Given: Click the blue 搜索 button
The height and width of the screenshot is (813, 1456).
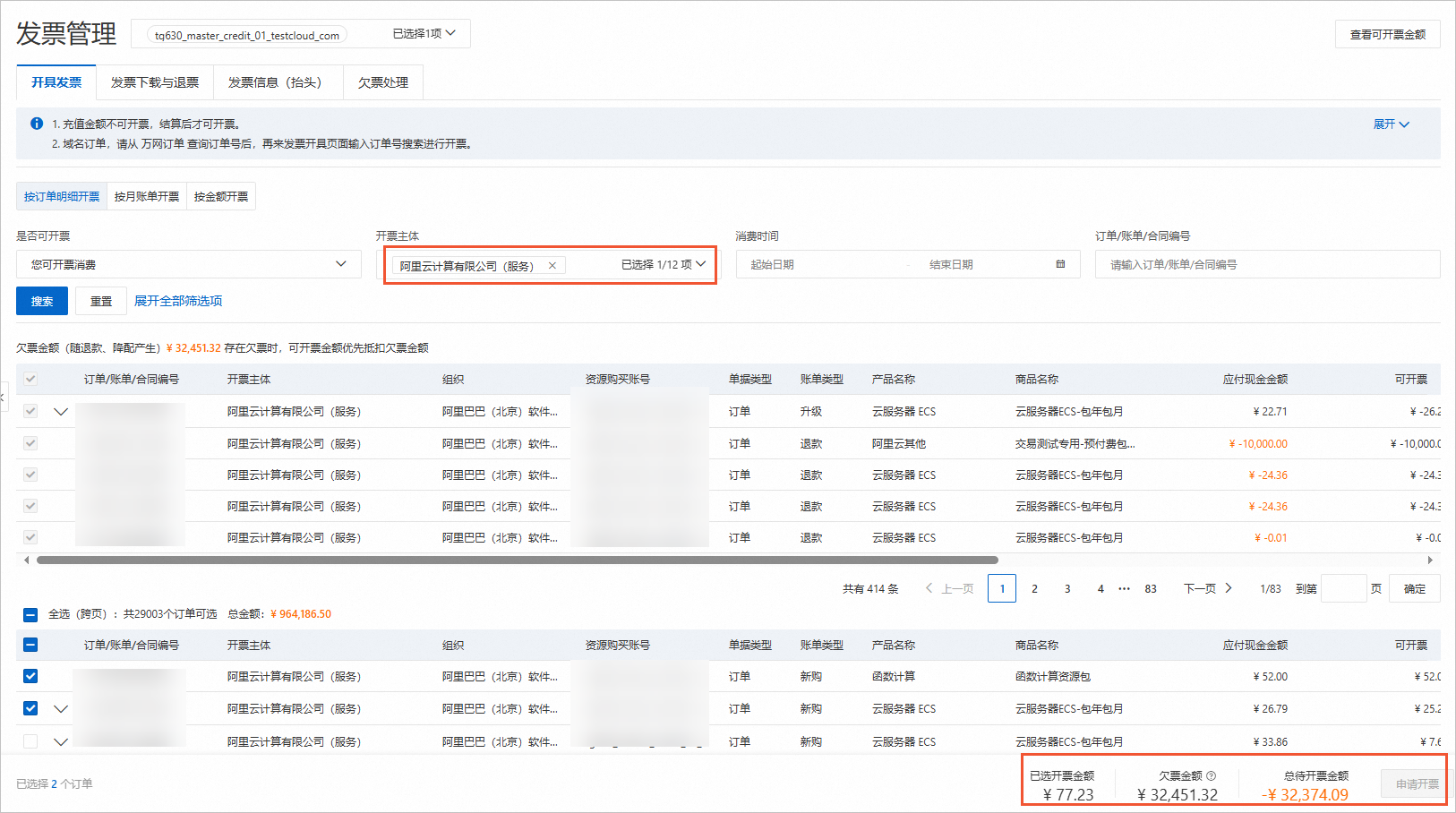Looking at the screenshot, I should (x=42, y=301).
